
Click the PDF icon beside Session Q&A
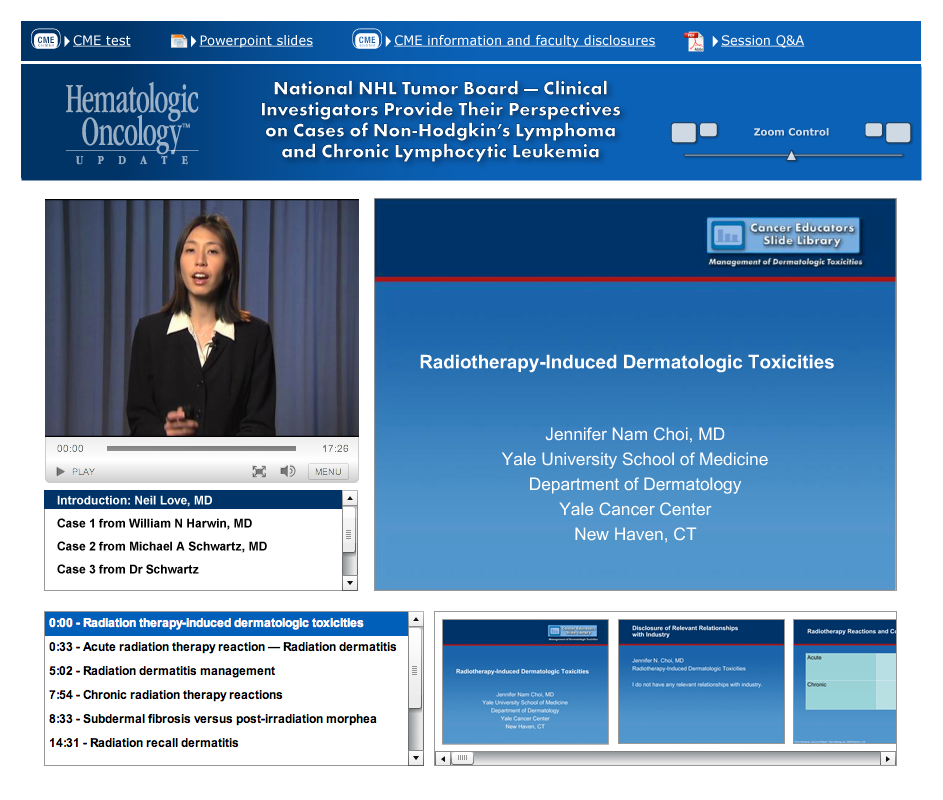coord(695,41)
